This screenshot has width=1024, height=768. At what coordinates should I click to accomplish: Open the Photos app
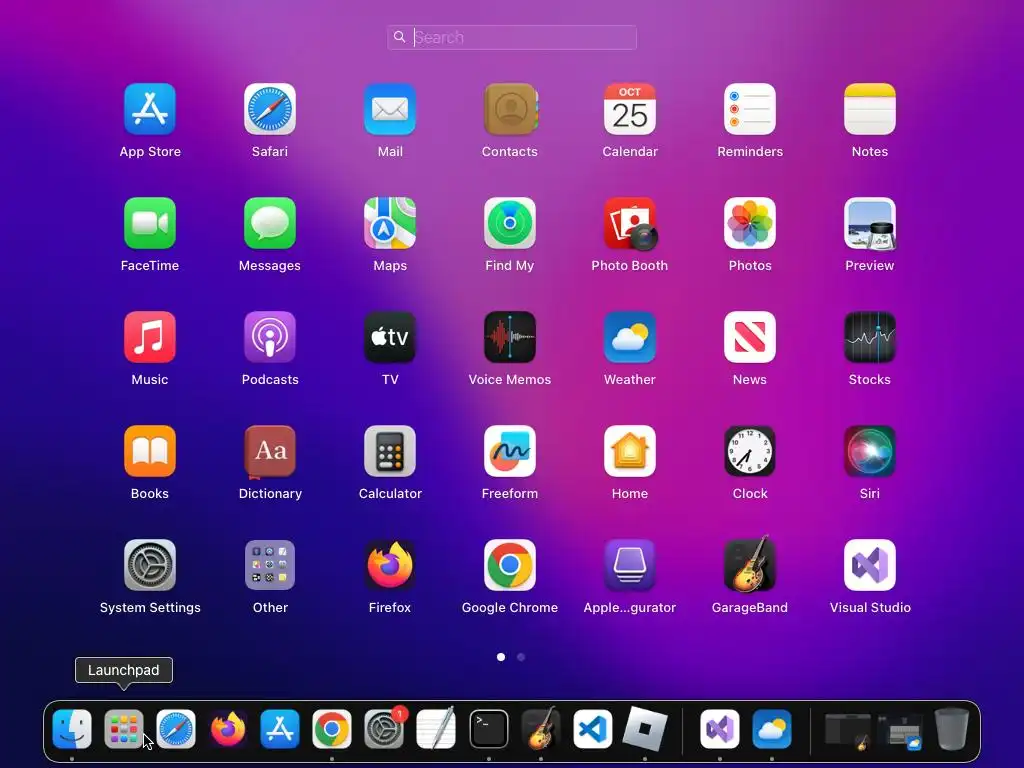pyautogui.click(x=750, y=223)
